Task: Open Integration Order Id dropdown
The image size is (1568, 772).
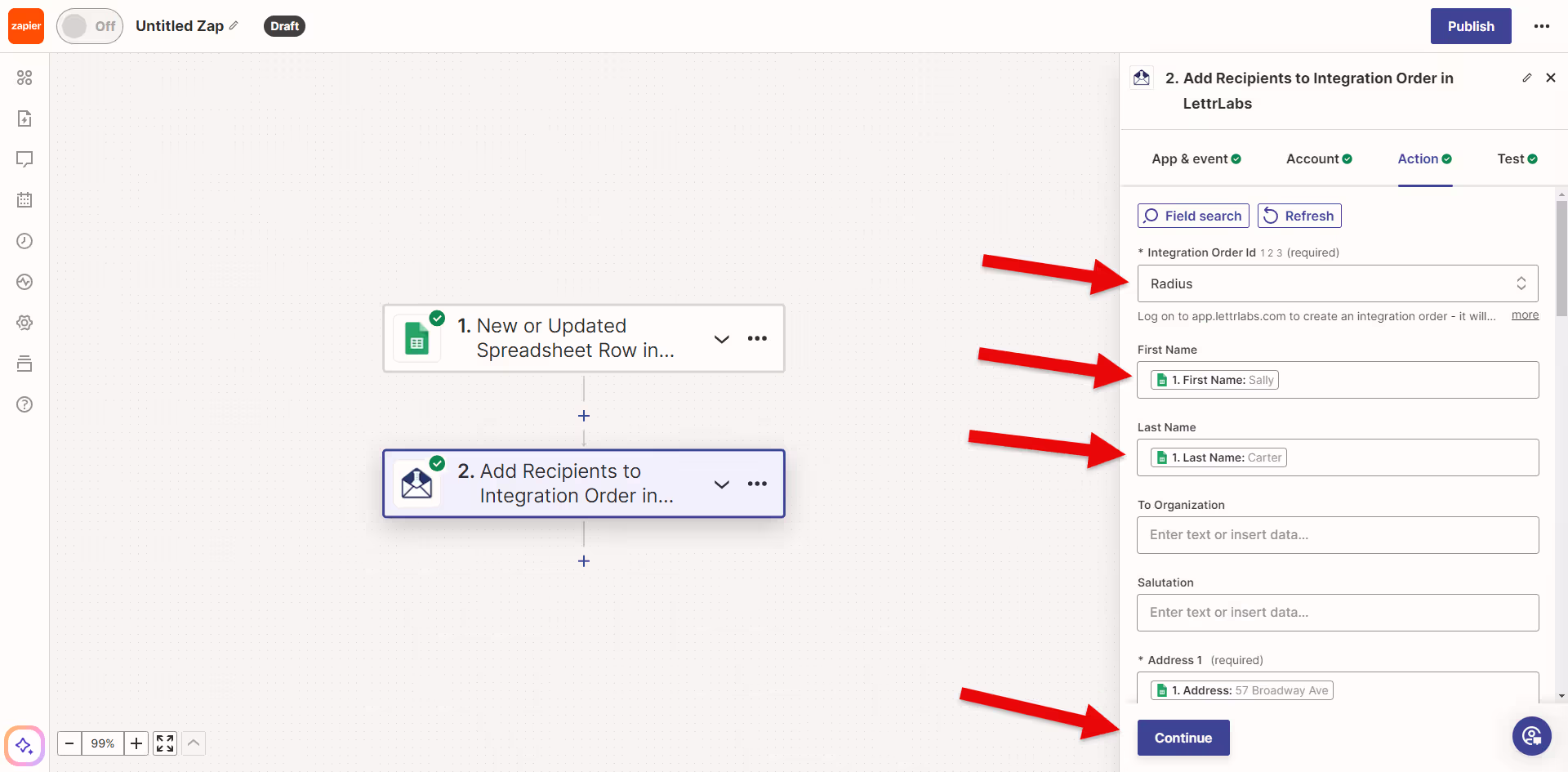Action: [x=1338, y=283]
